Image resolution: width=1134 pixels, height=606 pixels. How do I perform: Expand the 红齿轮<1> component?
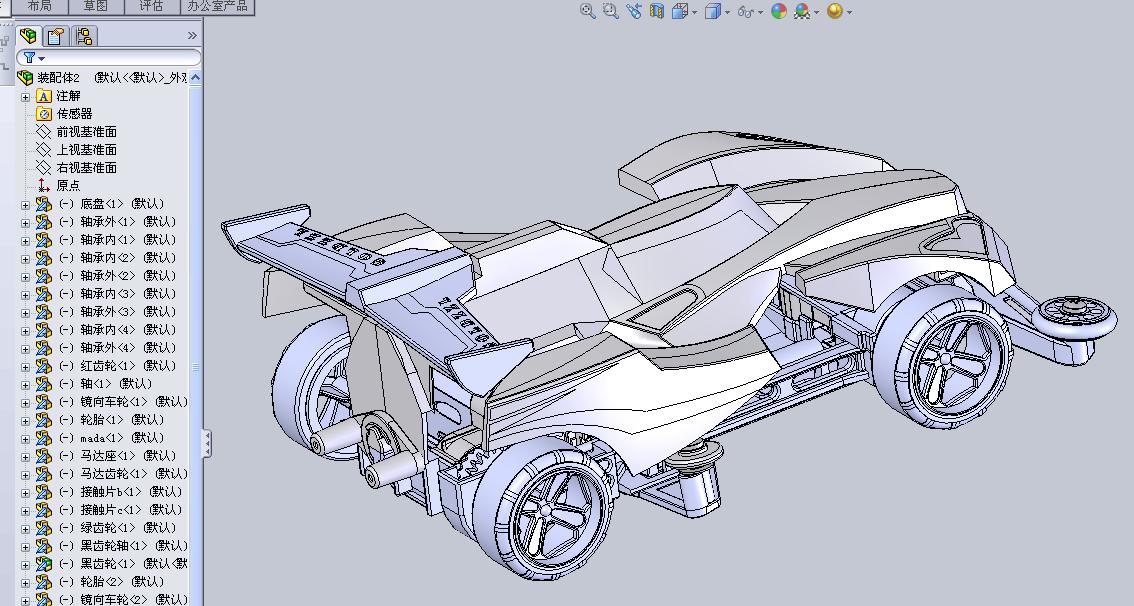25,367
